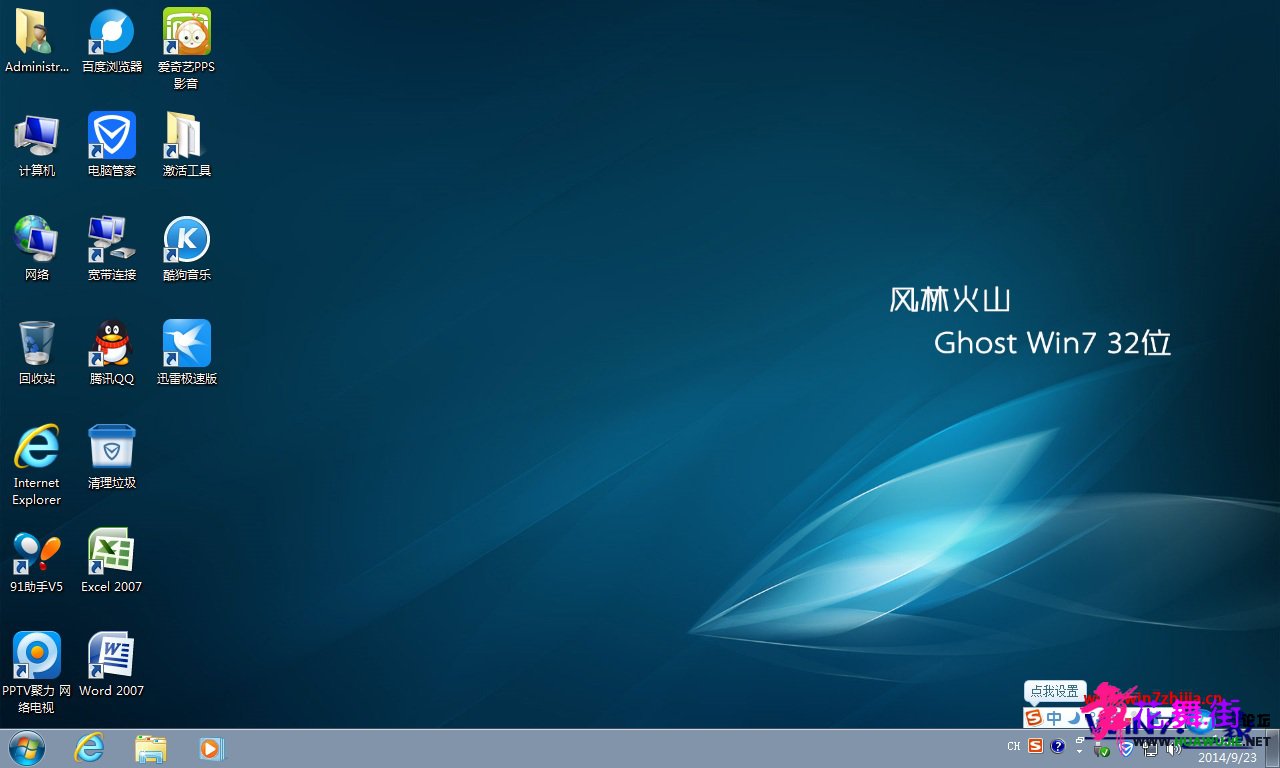Open Word 2007 desktop shortcut
1280x768 pixels.
[x=112, y=665]
